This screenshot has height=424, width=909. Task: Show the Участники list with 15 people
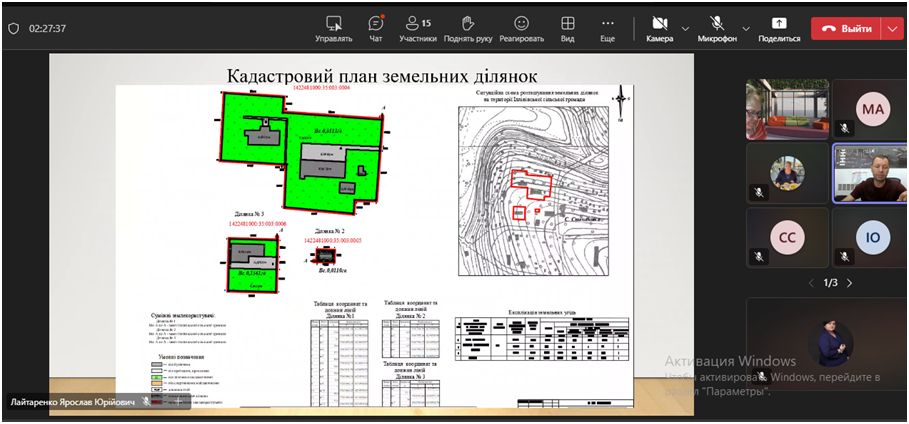click(x=418, y=28)
